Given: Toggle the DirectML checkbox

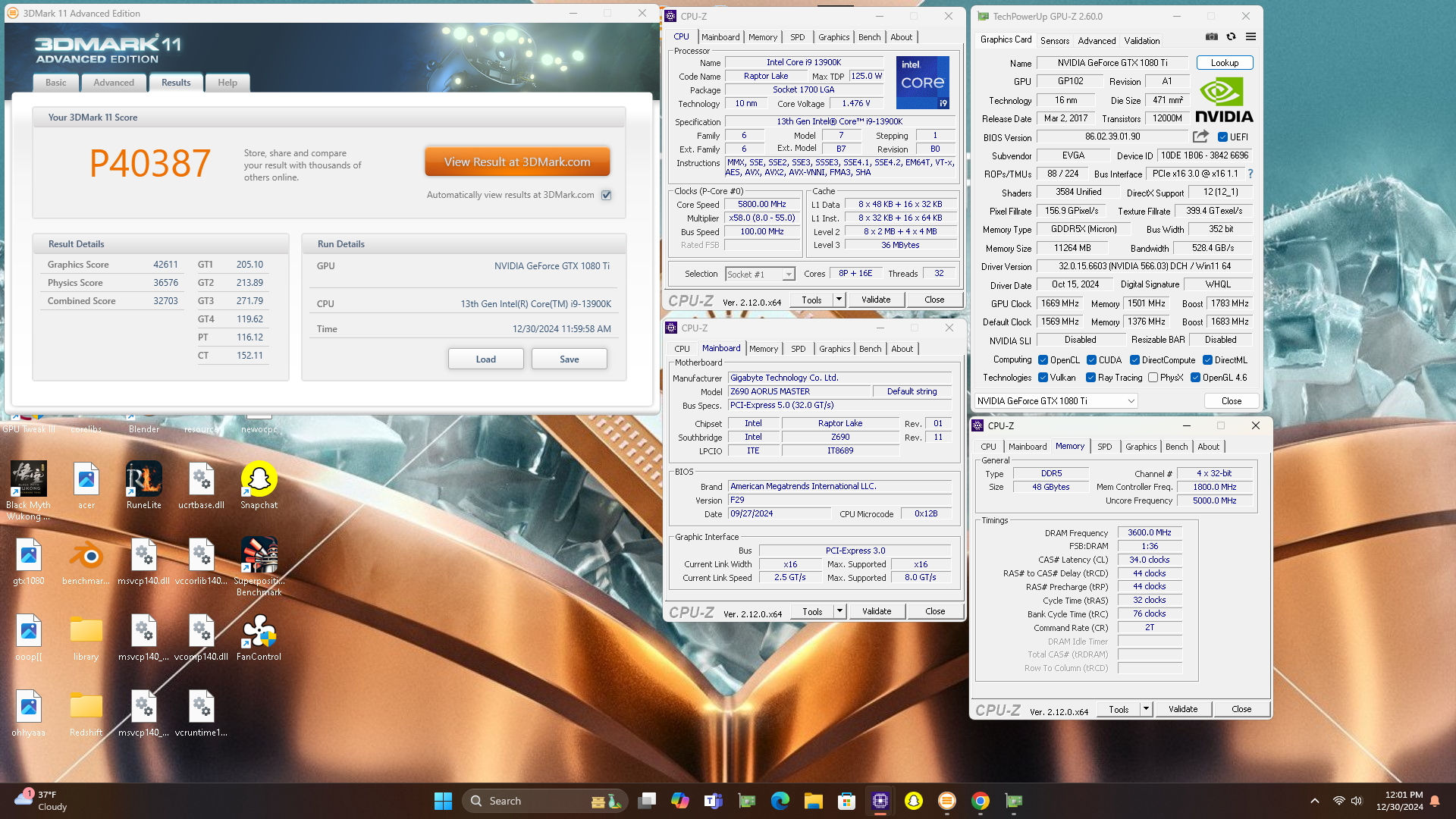Looking at the screenshot, I should (x=1207, y=360).
